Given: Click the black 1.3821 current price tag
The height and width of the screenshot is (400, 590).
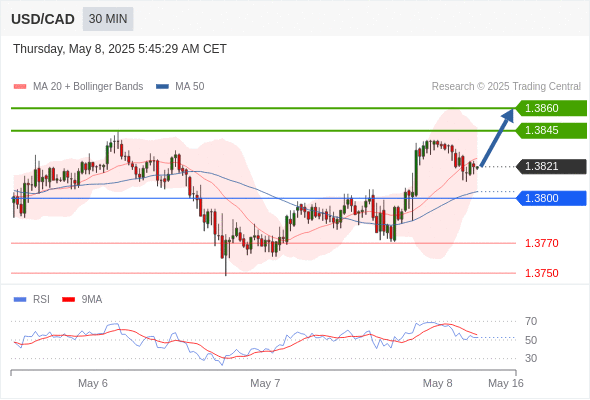Looking at the screenshot, I should 551,166.
